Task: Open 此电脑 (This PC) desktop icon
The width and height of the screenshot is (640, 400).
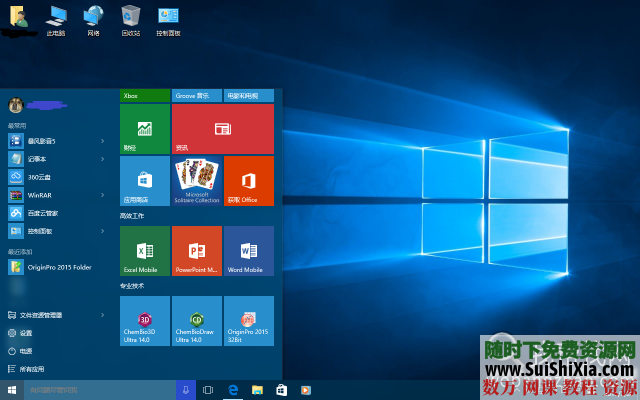Action: (x=56, y=21)
